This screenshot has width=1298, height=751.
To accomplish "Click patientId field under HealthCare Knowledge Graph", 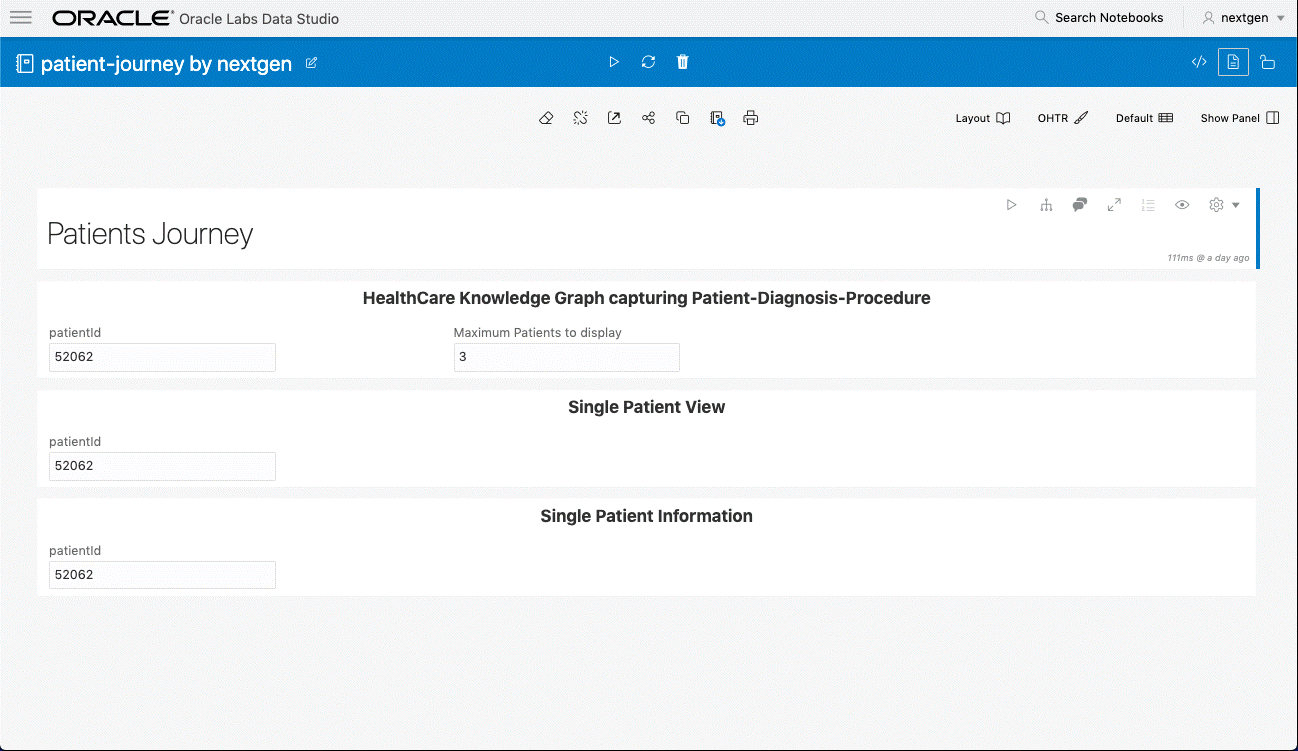I will click(162, 357).
